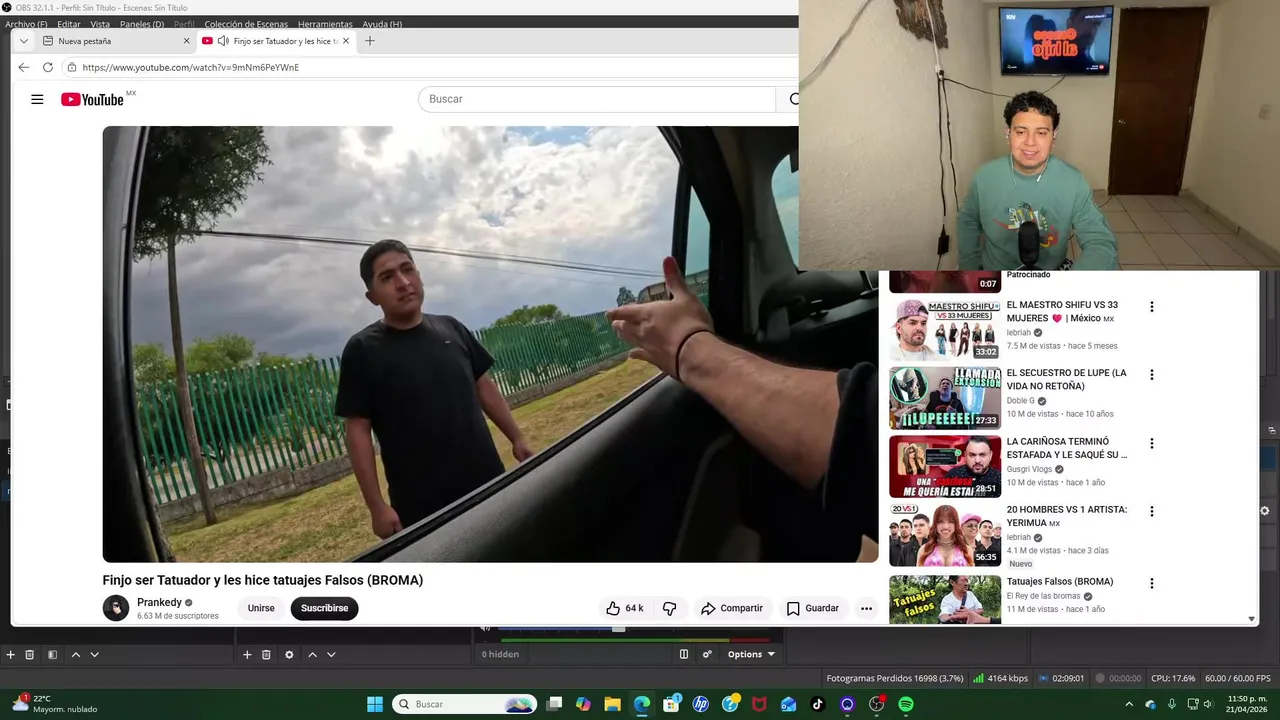Image resolution: width=1280 pixels, height=720 pixels.
Task: Switch to Nueva pestaña tab
Action: tap(115, 41)
